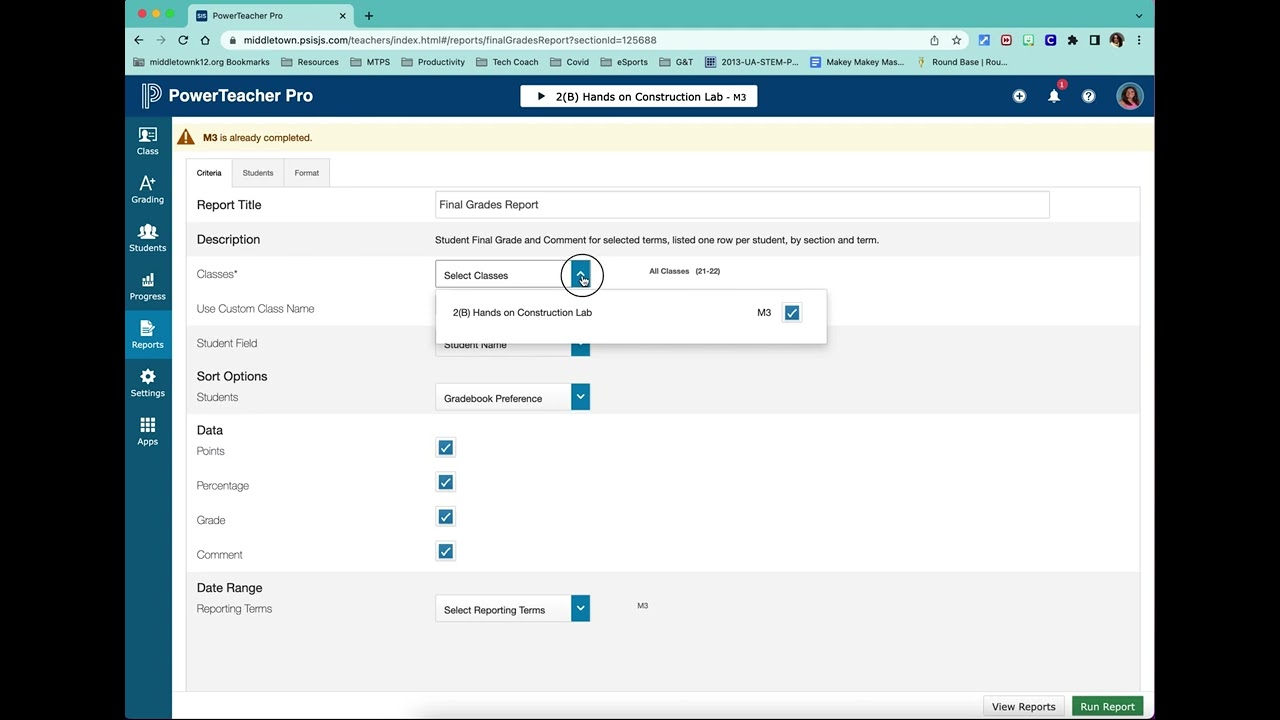Viewport: 1280px width, 720px height.
Task: Open the MTPS bookmark folder
Action: coord(370,62)
